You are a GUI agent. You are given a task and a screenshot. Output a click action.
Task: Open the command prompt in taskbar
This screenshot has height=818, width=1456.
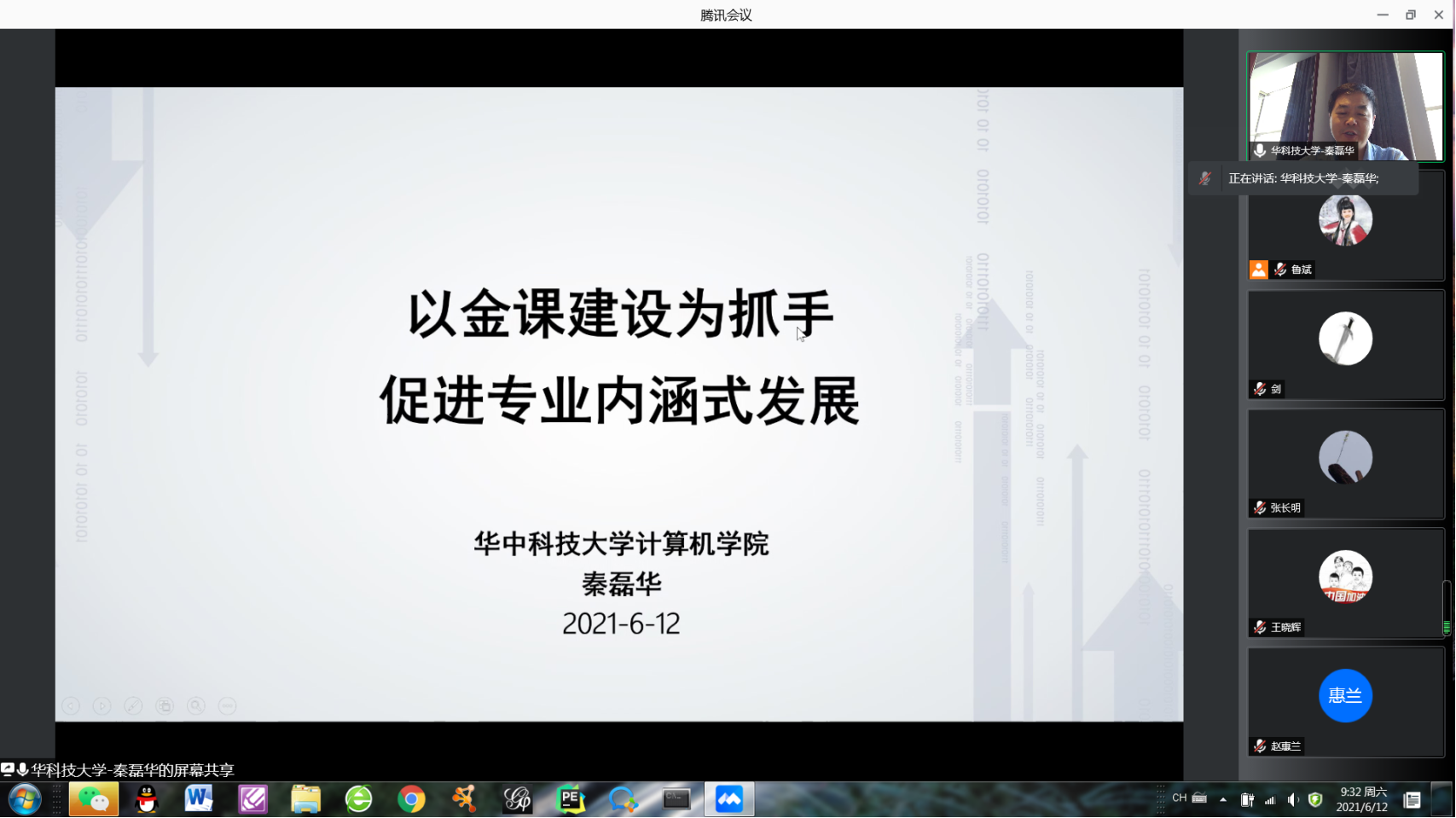tap(676, 799)
